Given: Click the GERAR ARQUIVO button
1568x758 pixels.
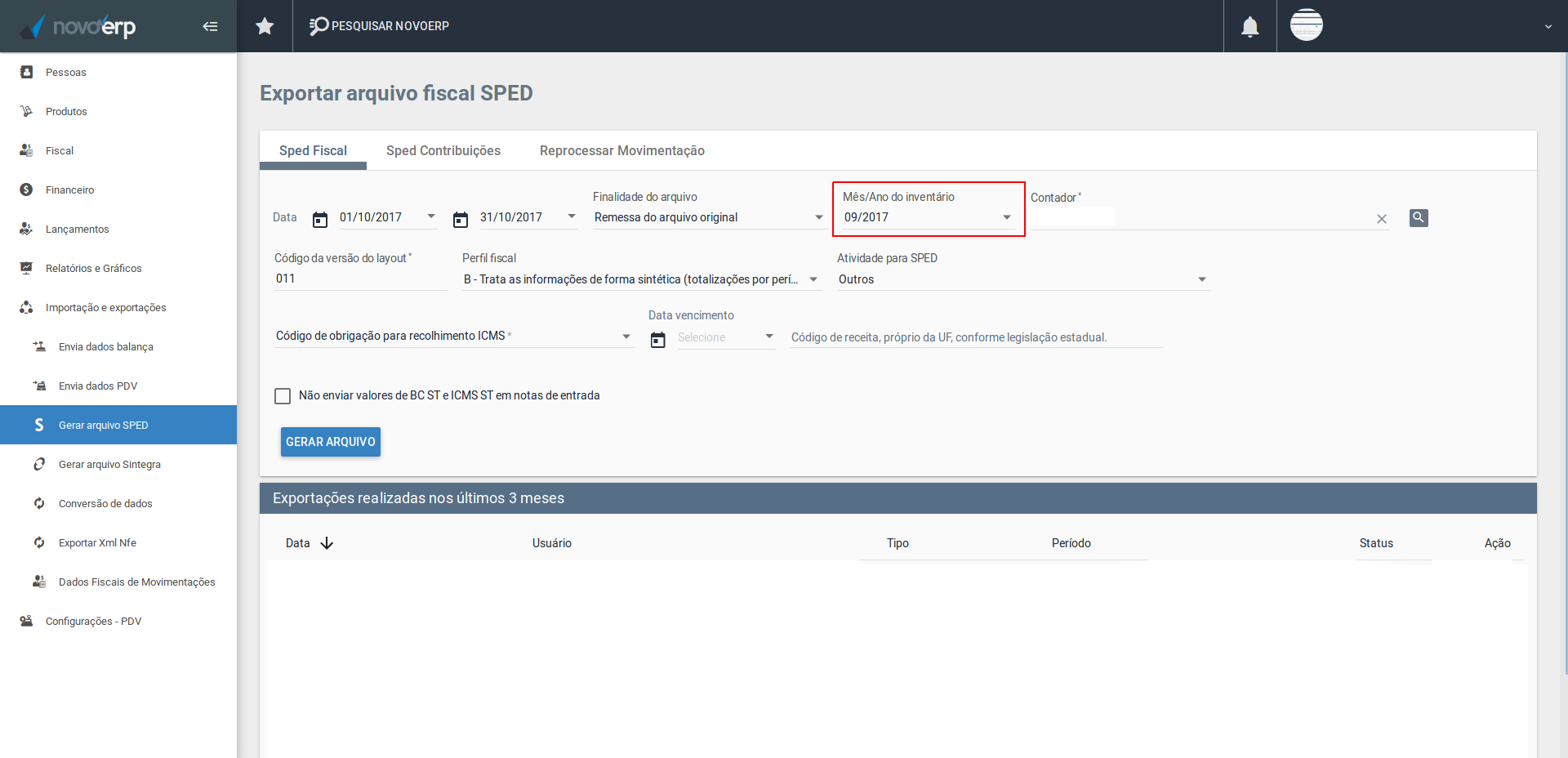Looking at the screenshot, I should point(331,442).
